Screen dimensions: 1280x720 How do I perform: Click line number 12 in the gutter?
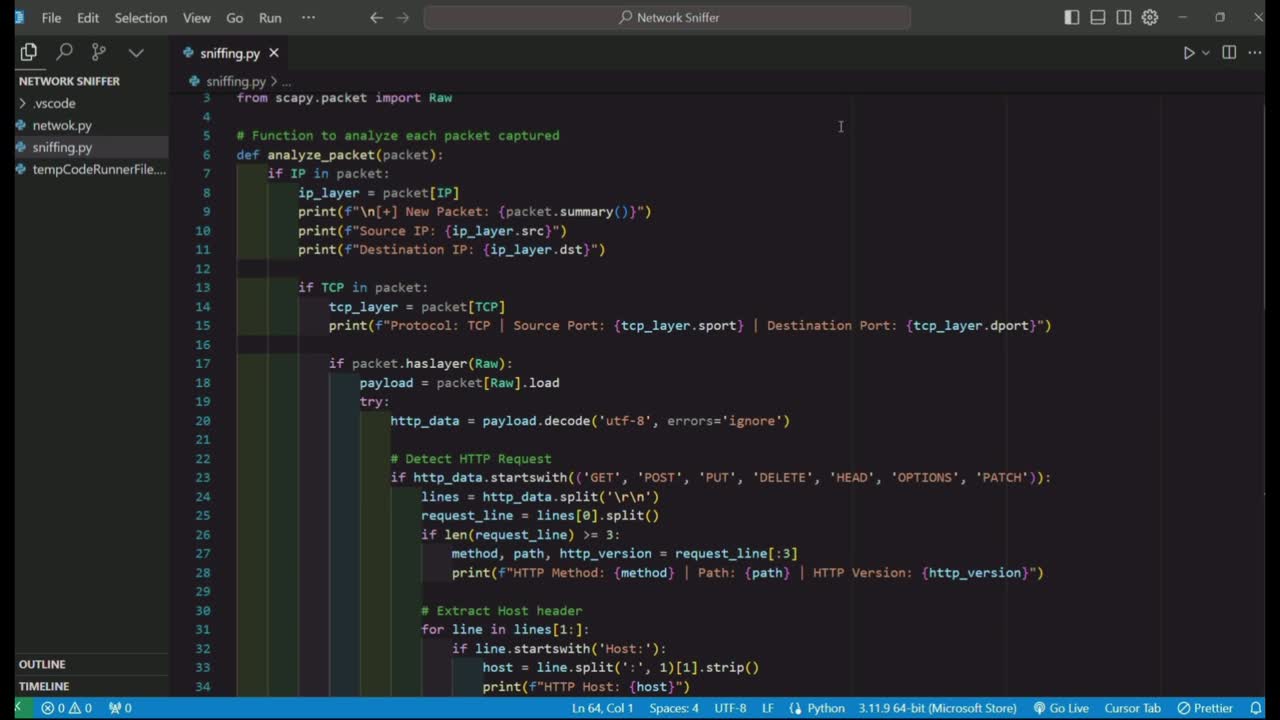click(x=203, y=269)
